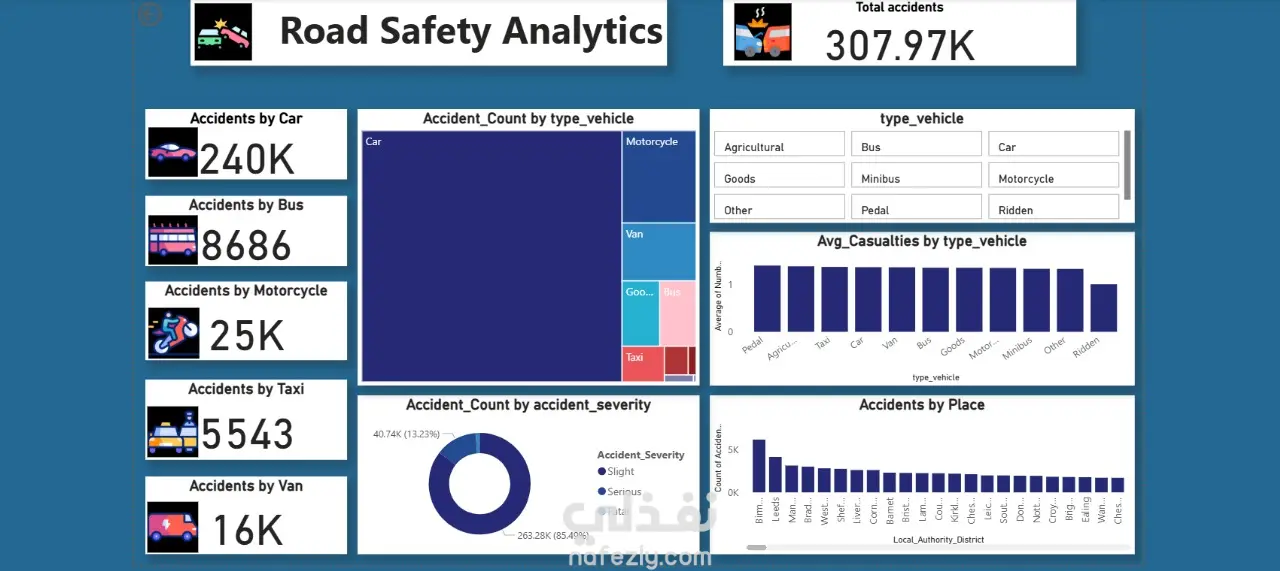Select the red Taxi tile in the treemap
1280x571 pixels.
643,364
